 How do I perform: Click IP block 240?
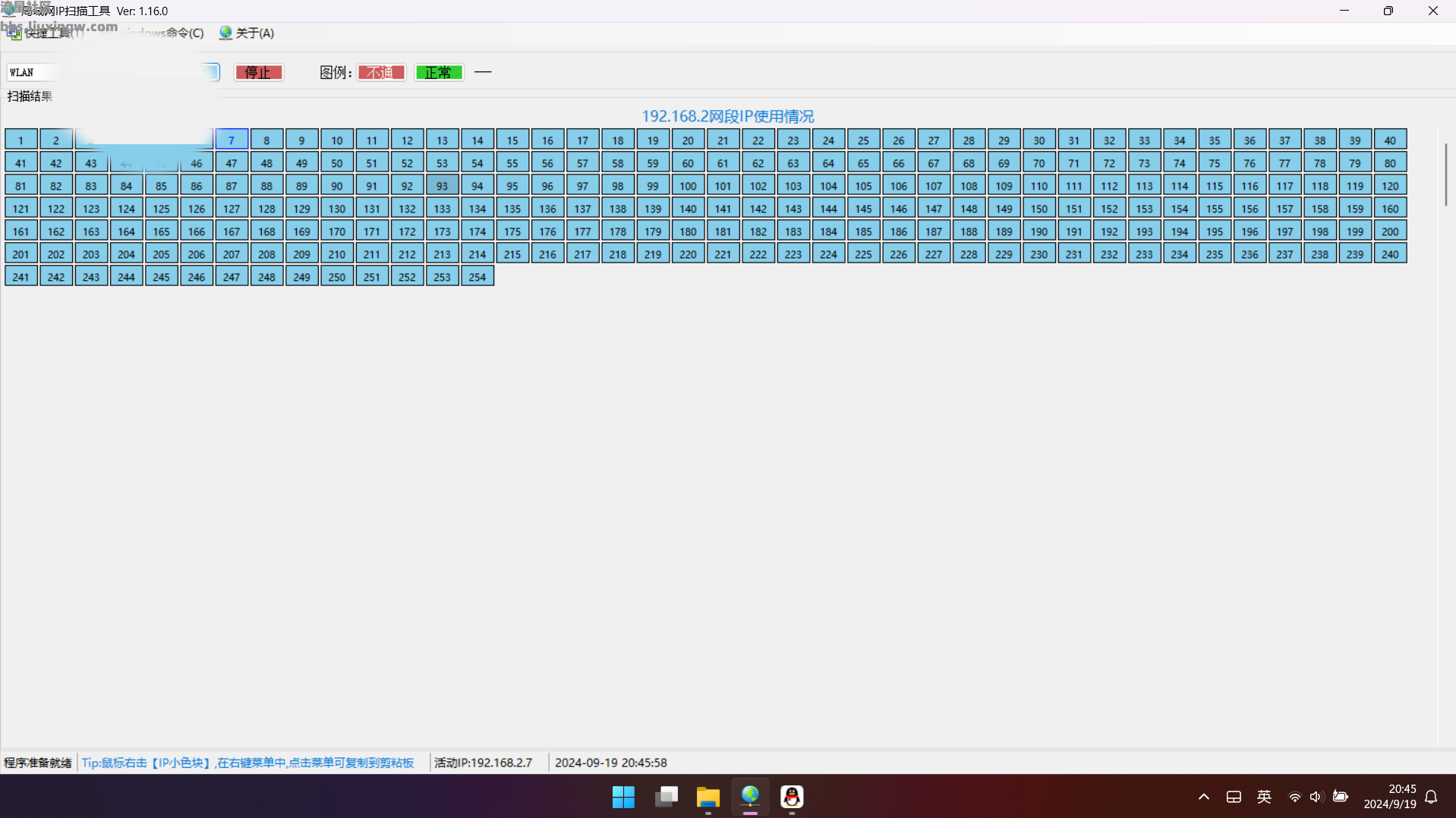point(1390,253)
